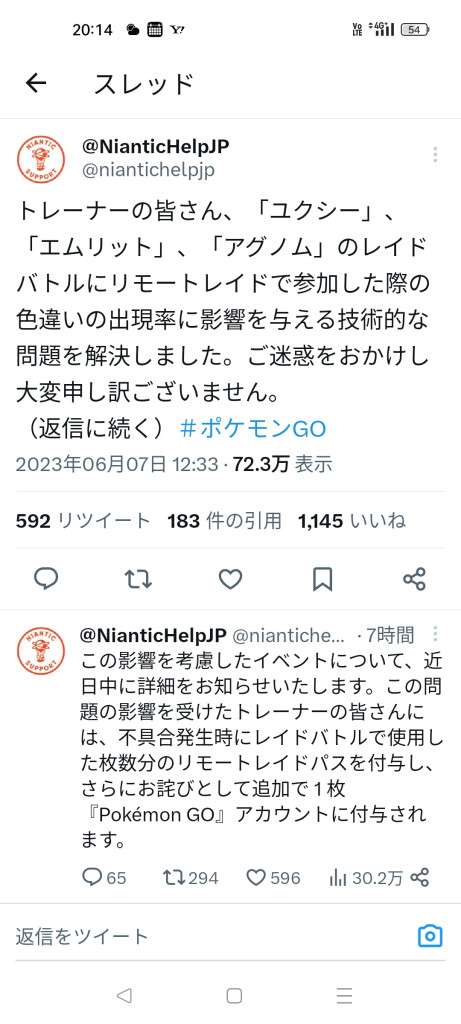Tap the back arrow beside スレッド
This screenshot has height=1024, width=461.
pyautogui.click(x=36, y=83)
